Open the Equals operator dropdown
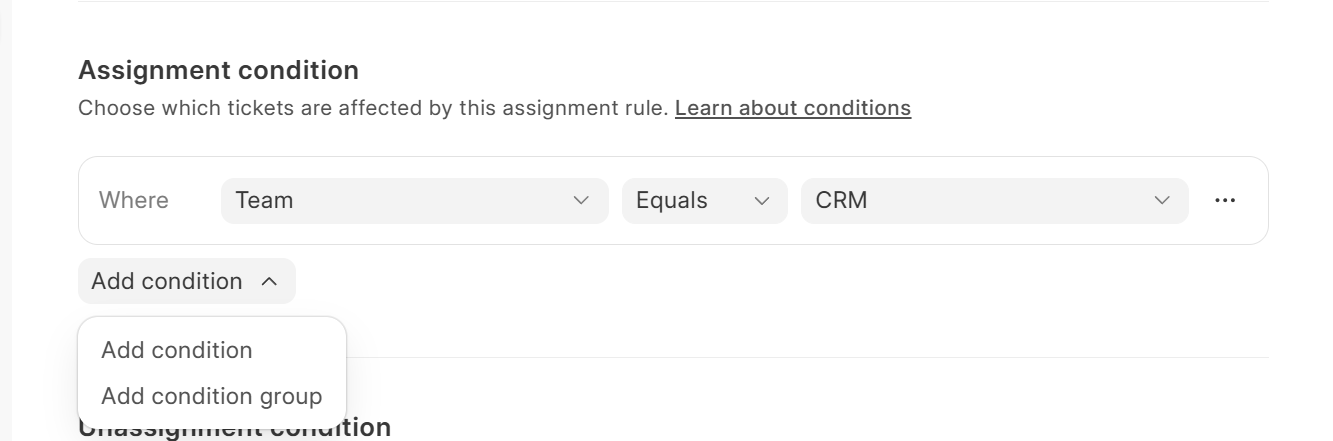This screenshot has height=441, width=1333. pyautogui.click(x=704, y=201)
